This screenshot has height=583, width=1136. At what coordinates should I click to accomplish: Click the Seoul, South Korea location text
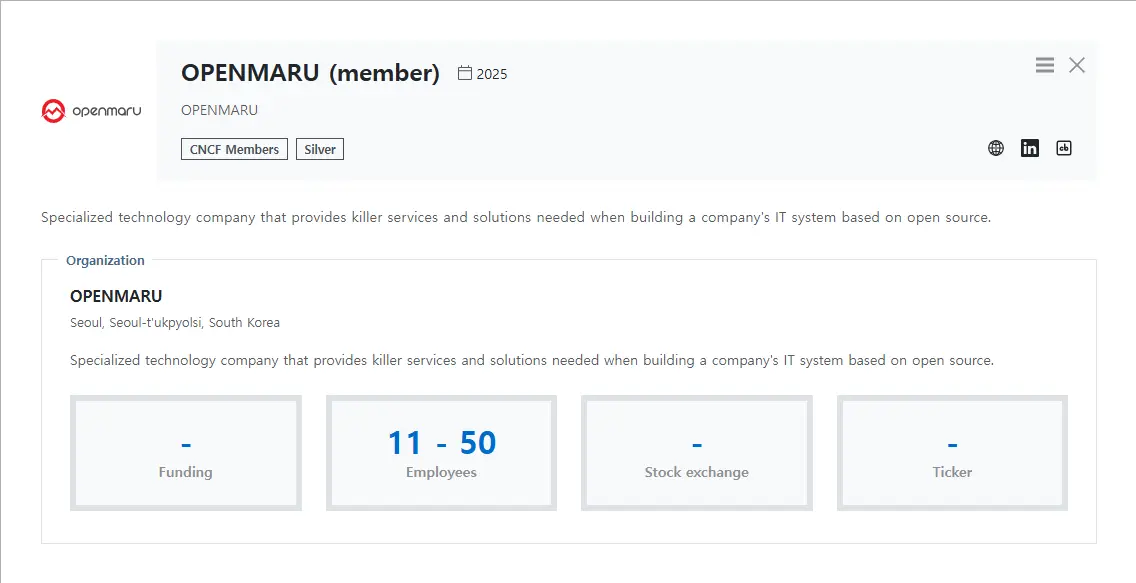pos(175,323)
